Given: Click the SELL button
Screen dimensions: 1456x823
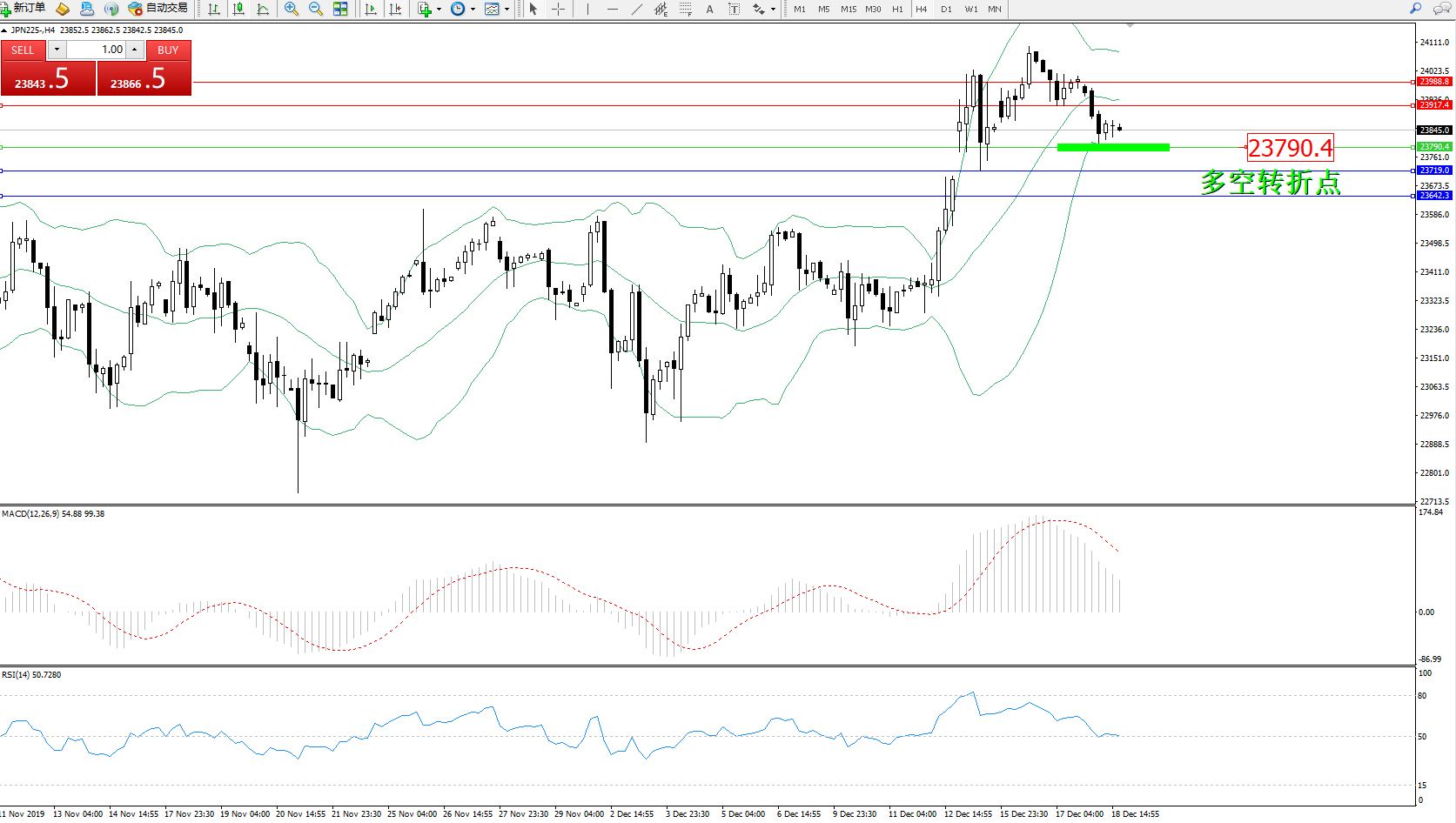Looking at the screenshot, I should click(x=23, y=50).
